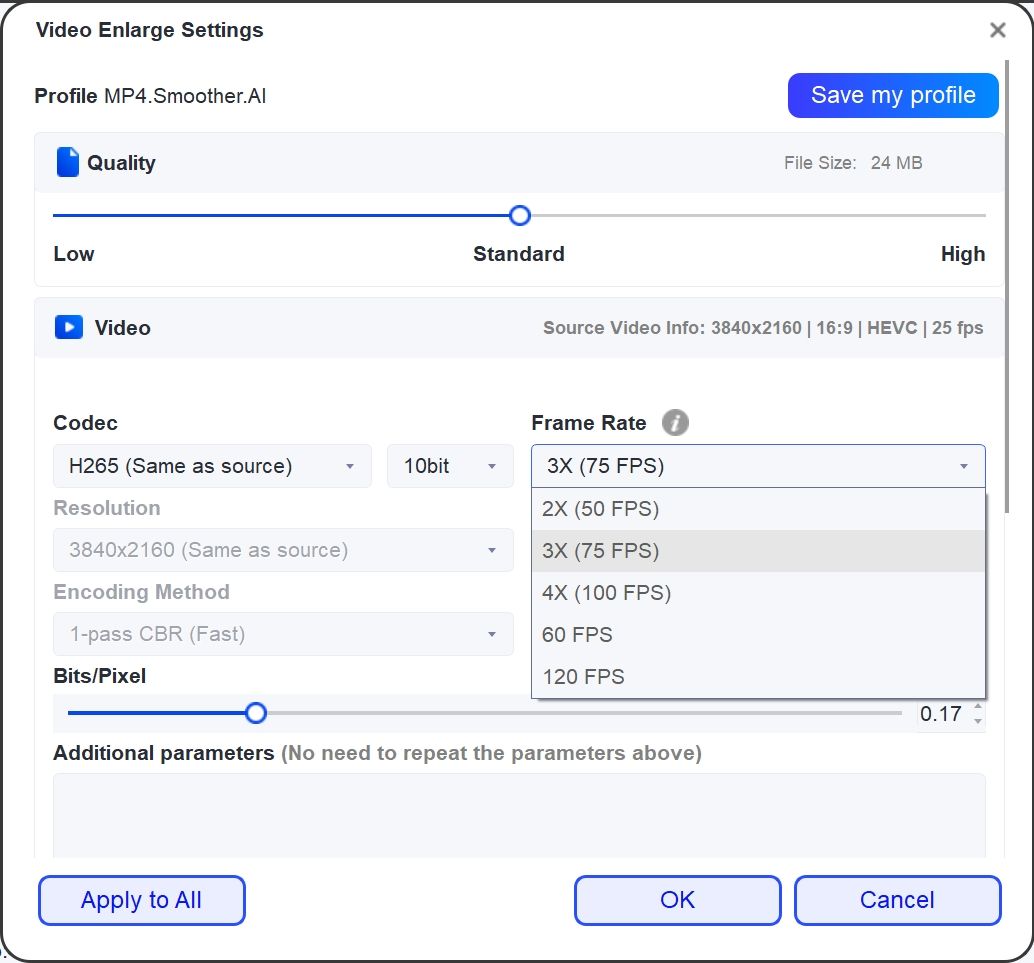Screen dimensions: 1034x963
Task: Click the dropdown arrow on Frame Rate selector
Action: (x=963, y=466)
